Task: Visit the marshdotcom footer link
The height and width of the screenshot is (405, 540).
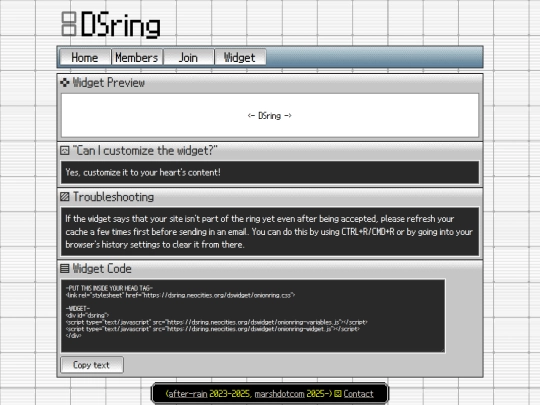Action: [279, 394]
